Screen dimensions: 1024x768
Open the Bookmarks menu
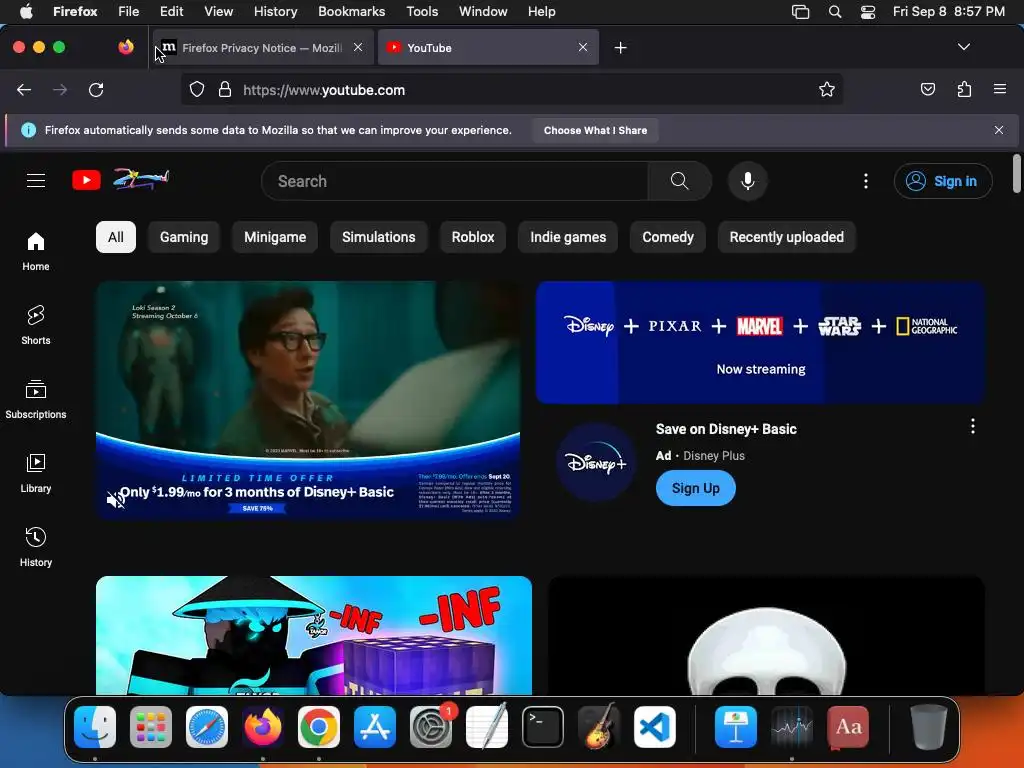pyautogui.click(x=351, y=11)
